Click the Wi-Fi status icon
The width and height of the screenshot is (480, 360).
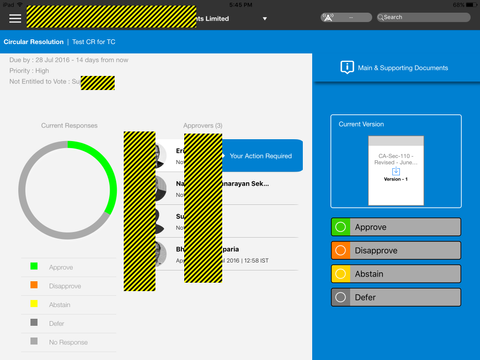pos(19,5)
